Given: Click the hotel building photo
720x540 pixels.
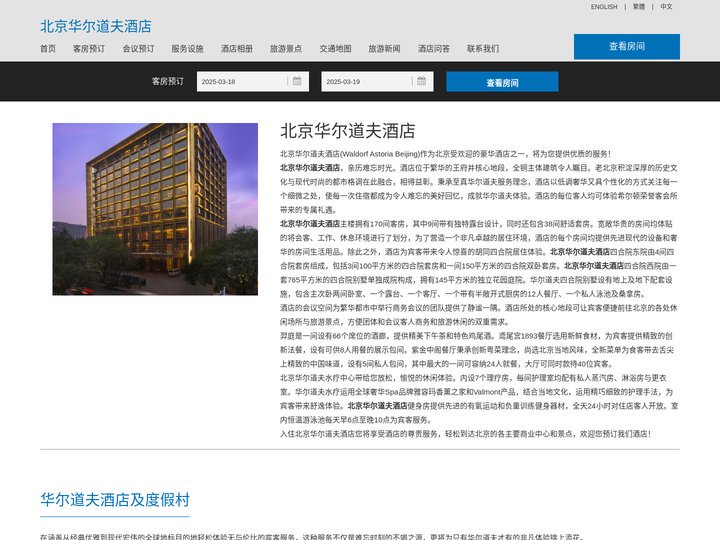Looking at the screenshot, I should 155,209.
